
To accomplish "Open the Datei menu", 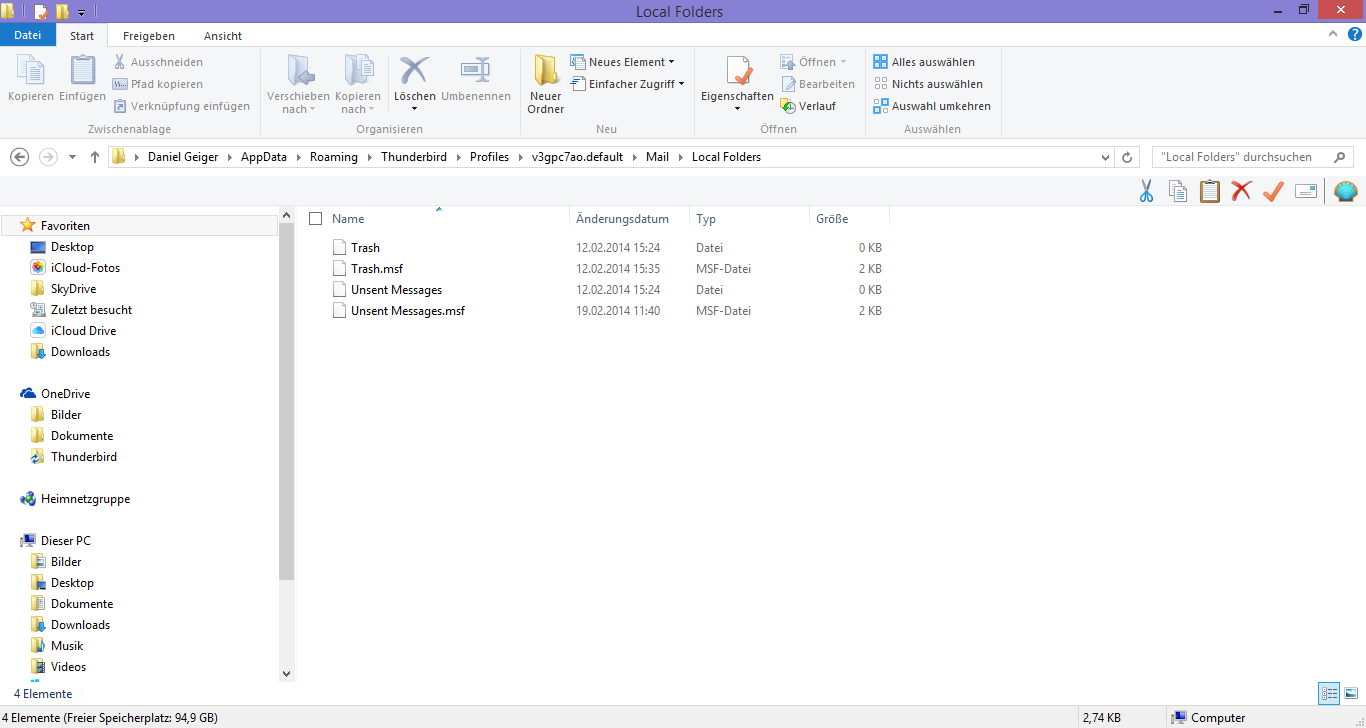I will pos(28,36).
